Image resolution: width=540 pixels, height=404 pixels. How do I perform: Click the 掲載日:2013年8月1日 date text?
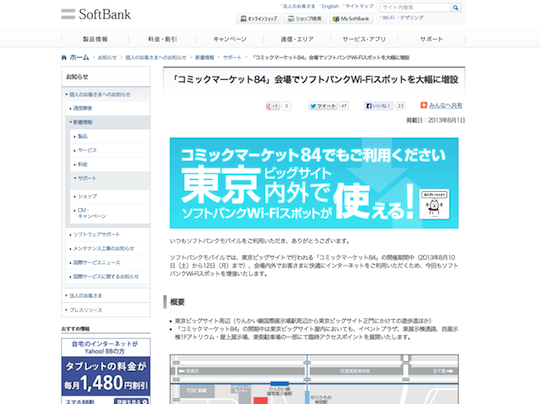point(436,120)
